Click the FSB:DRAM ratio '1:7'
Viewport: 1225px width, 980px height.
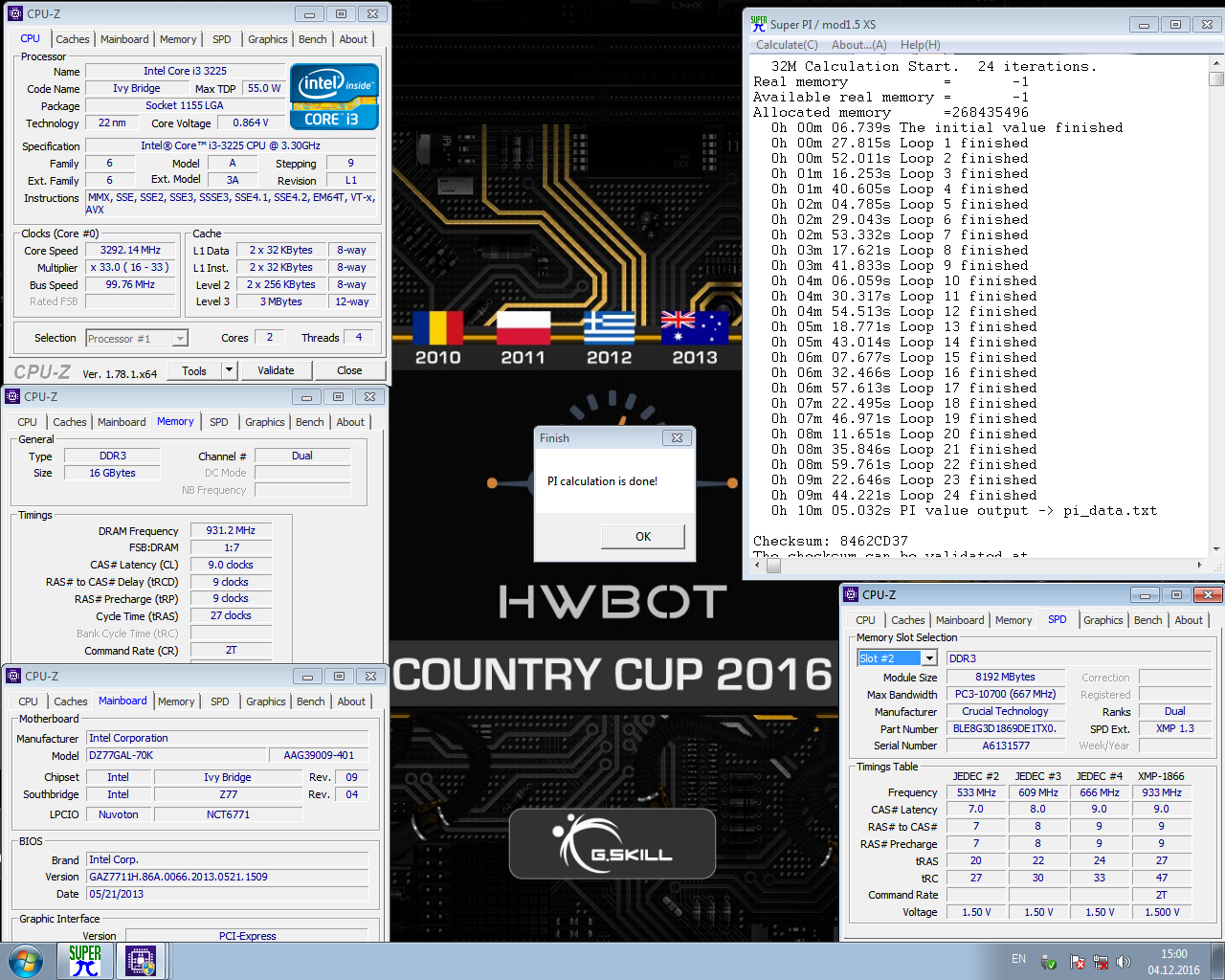pos(231,547)
